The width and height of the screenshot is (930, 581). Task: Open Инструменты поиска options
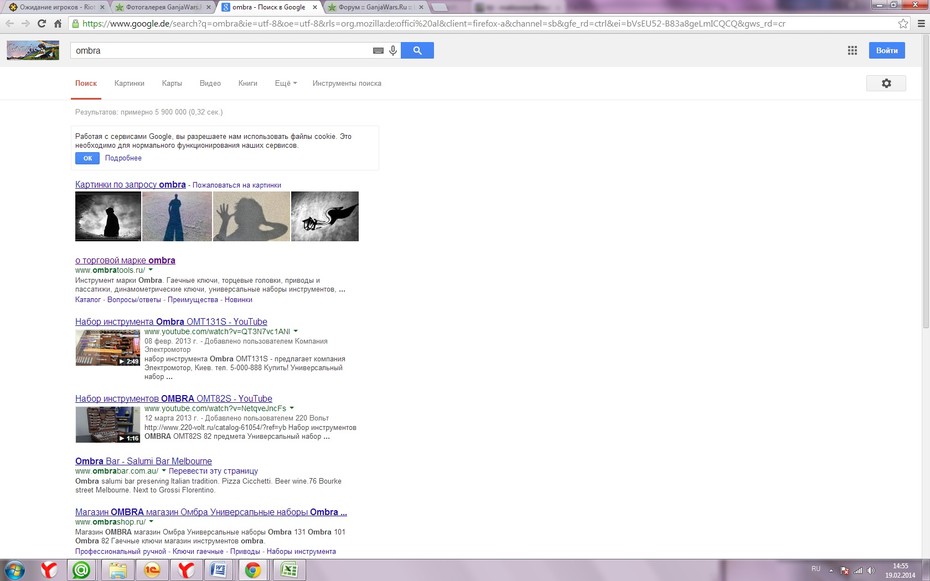[x=347, y=84]
